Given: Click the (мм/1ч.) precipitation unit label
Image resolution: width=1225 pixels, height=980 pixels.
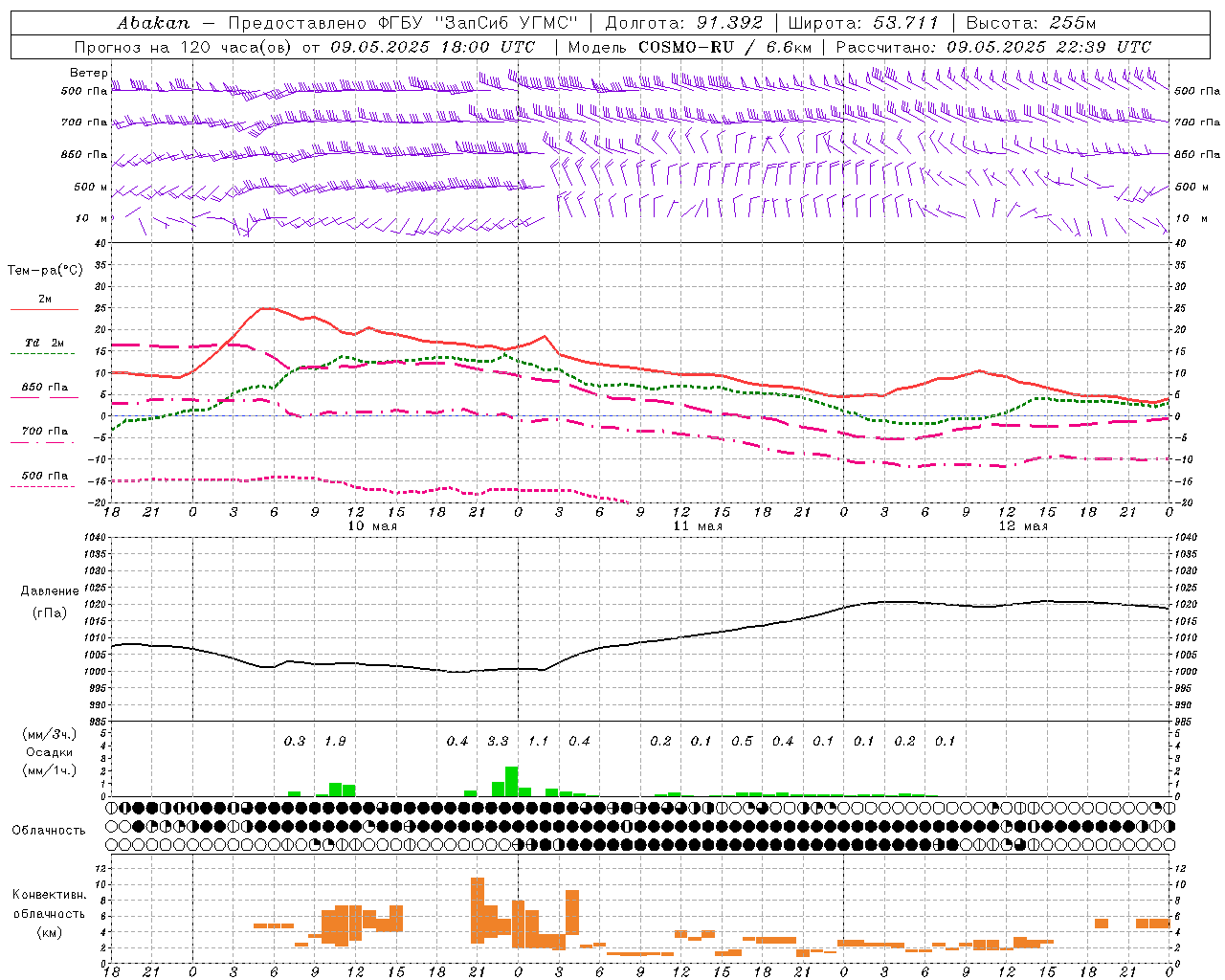Looking at the screenshot, I should 50,770.
